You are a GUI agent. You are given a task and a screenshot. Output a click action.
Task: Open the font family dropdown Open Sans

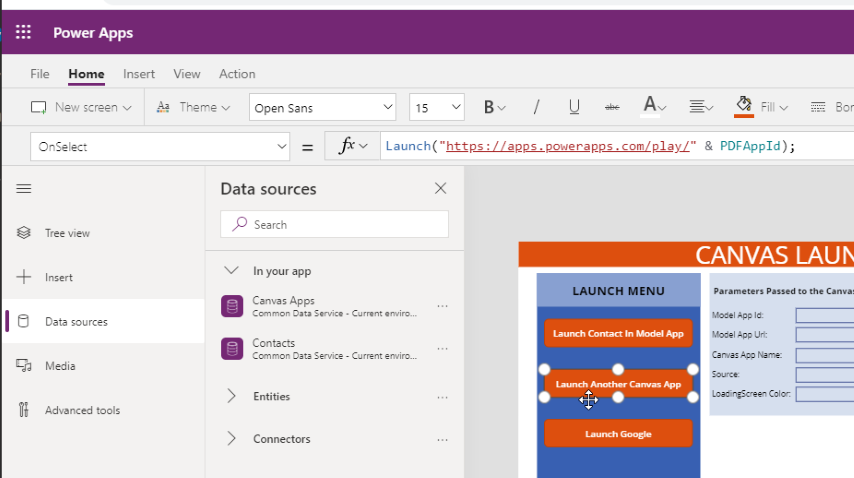322,107
